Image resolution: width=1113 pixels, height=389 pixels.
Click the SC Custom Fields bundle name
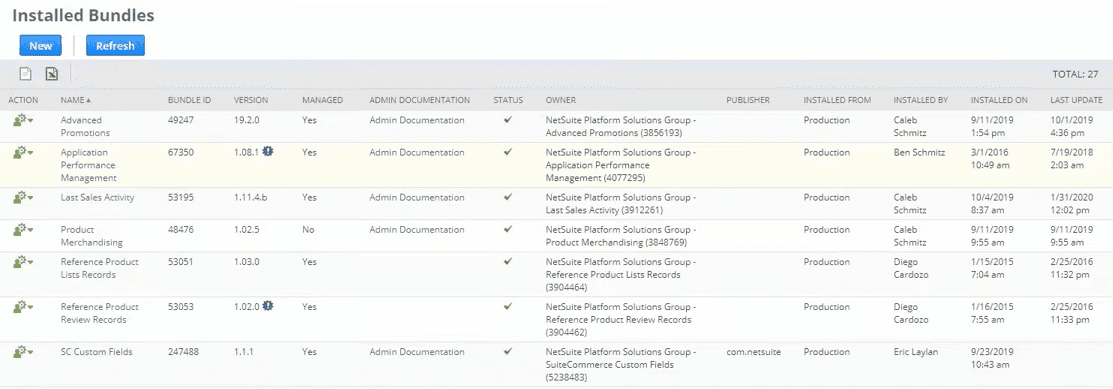(x=97, y=351)
